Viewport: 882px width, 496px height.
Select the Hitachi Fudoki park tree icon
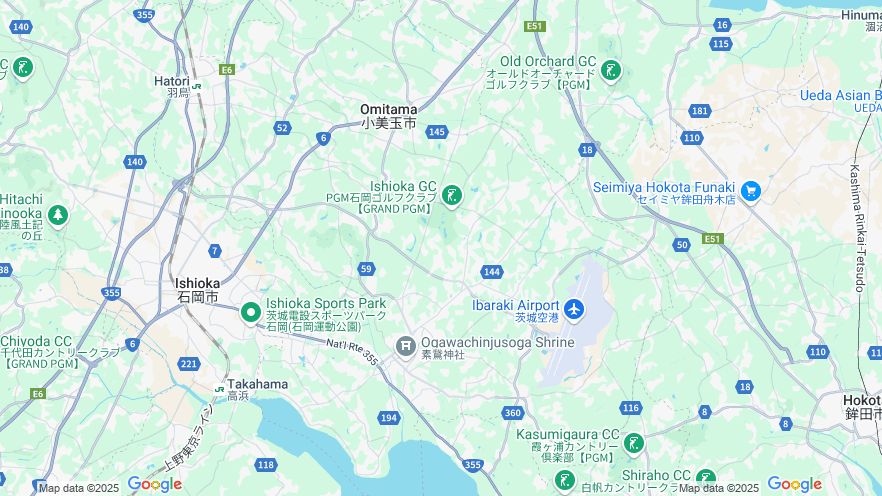(57, 215)
